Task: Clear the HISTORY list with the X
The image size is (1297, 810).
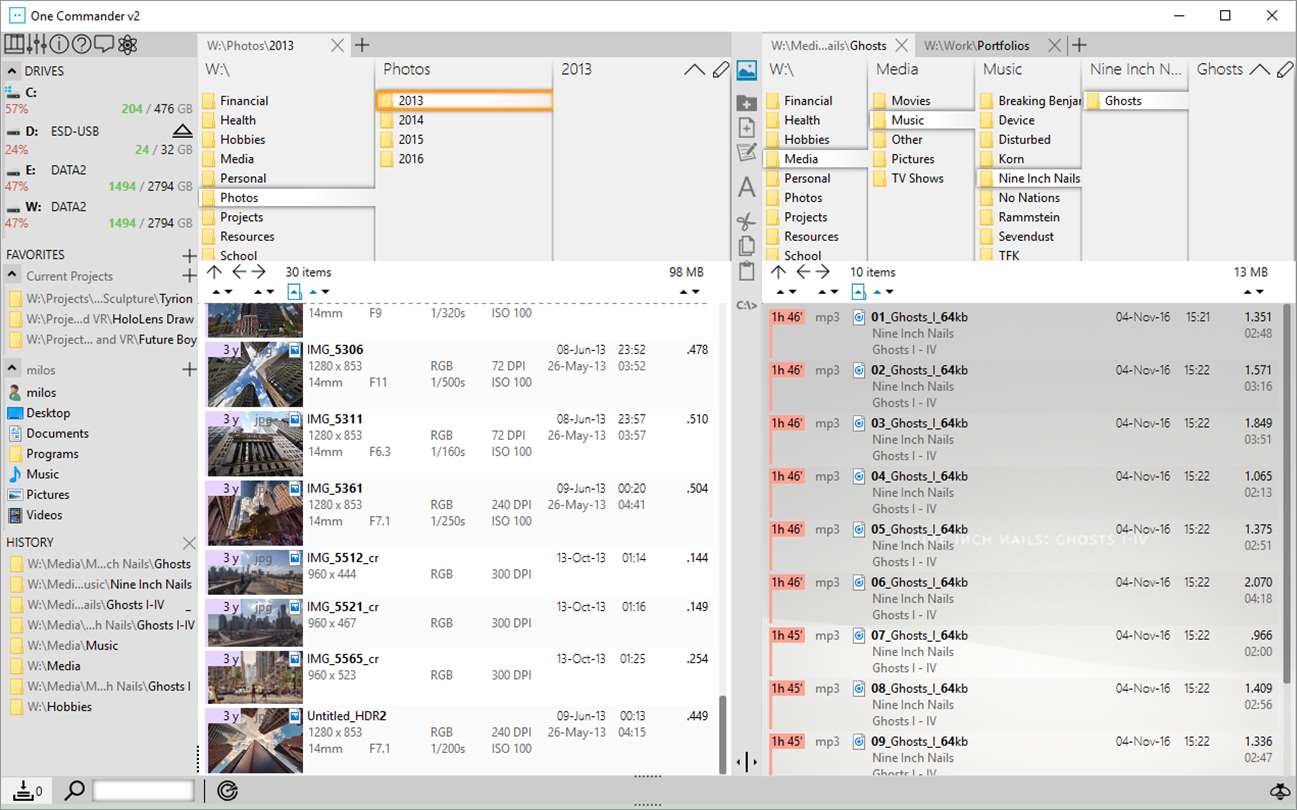Action: point(189,542)
